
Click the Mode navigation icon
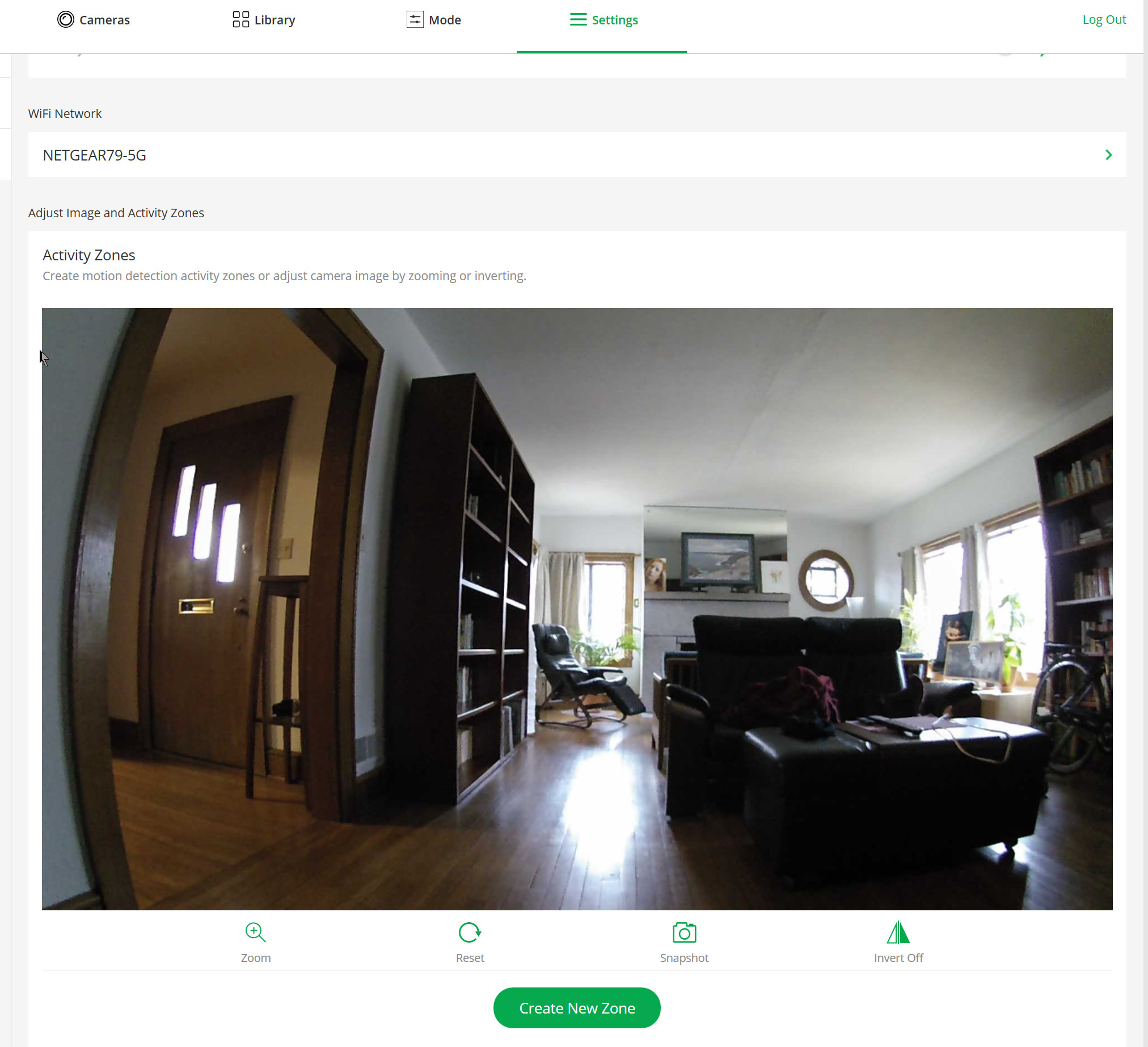click(x=415, y=19)
